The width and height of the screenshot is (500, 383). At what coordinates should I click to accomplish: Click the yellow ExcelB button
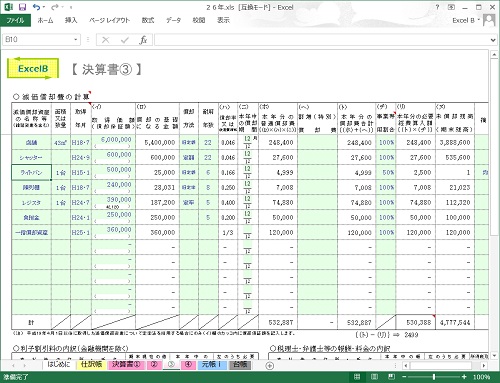(33, 69)
